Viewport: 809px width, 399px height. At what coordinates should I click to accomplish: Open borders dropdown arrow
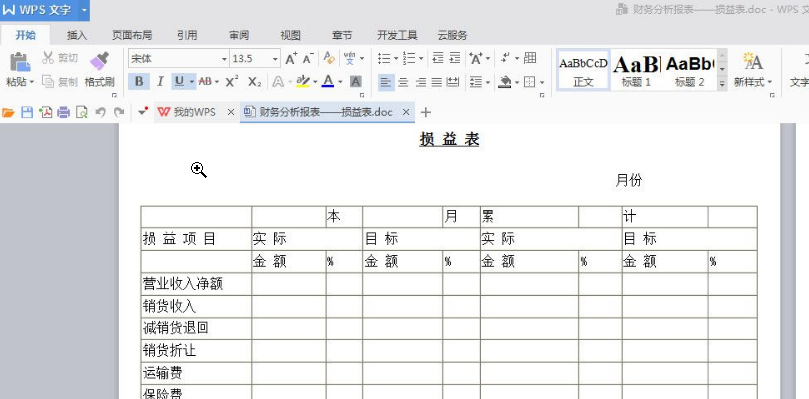point(542,82)
